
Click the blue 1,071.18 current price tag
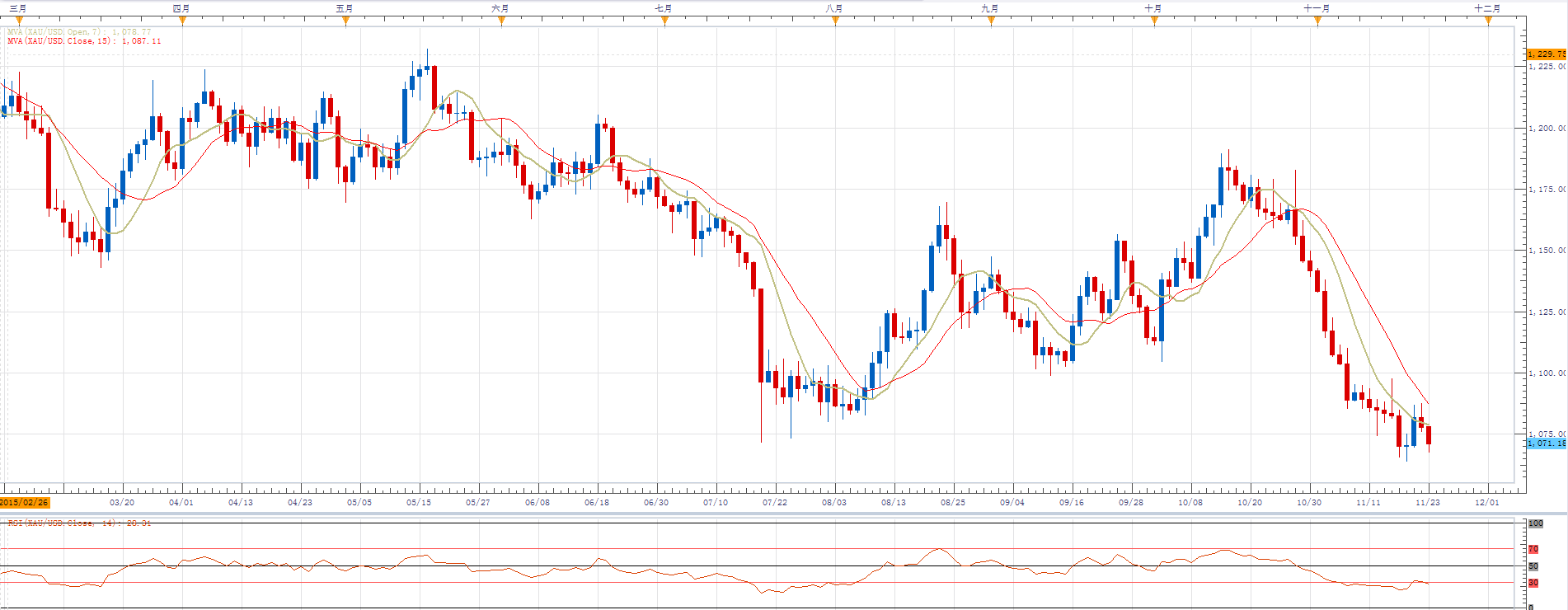(1546, 443)
